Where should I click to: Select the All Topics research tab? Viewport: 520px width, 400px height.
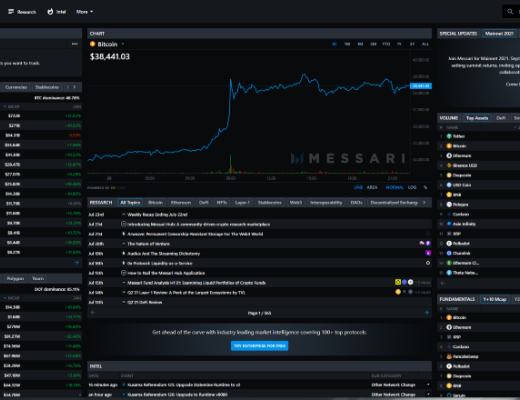tap(130, 202)
